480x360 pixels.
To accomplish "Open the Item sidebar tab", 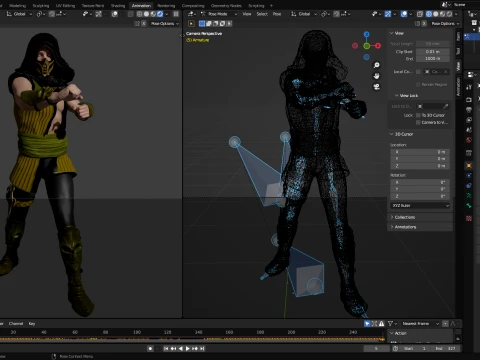I will (458, 36).
